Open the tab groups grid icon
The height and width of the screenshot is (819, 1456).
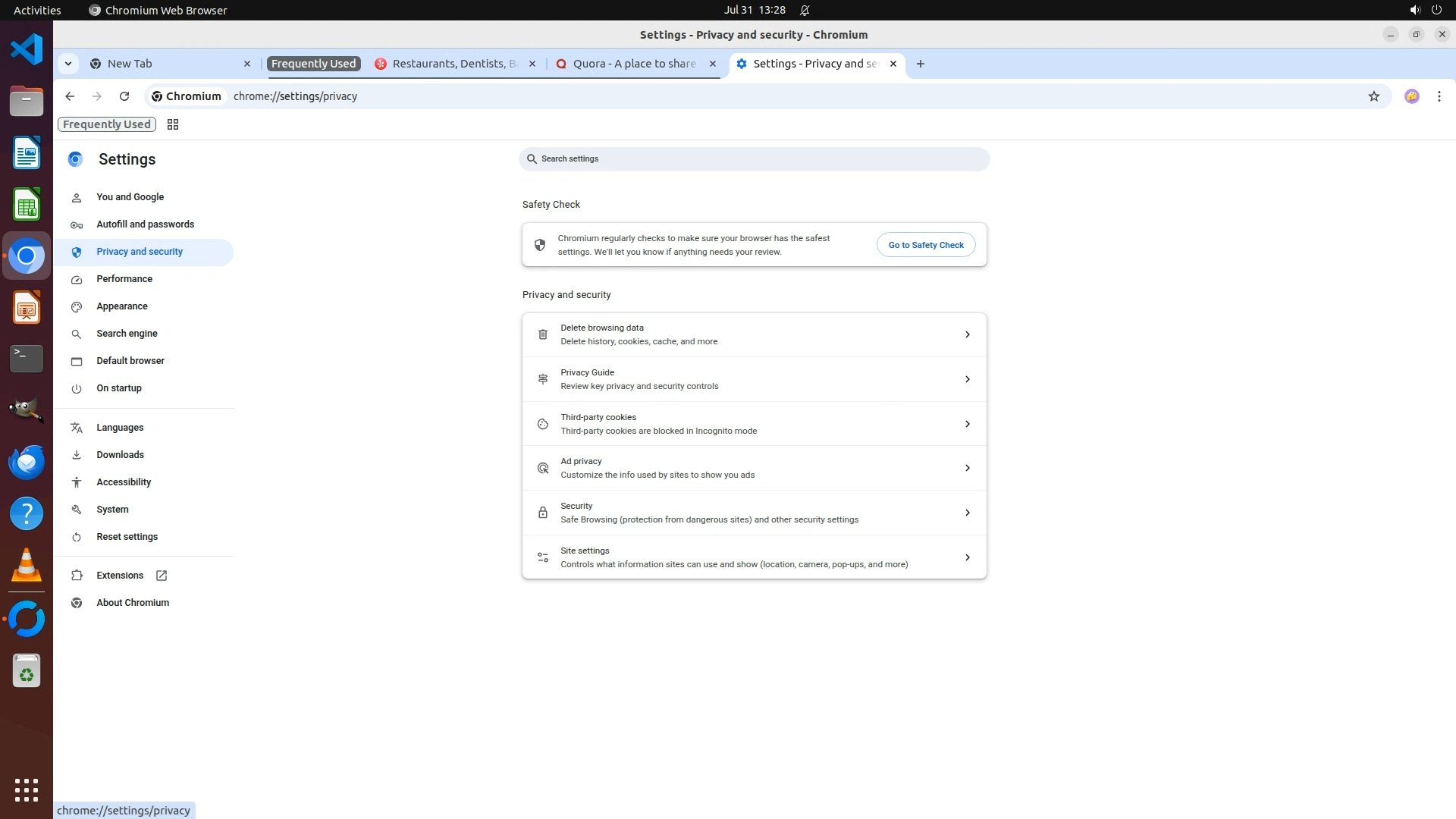(173, 124)
